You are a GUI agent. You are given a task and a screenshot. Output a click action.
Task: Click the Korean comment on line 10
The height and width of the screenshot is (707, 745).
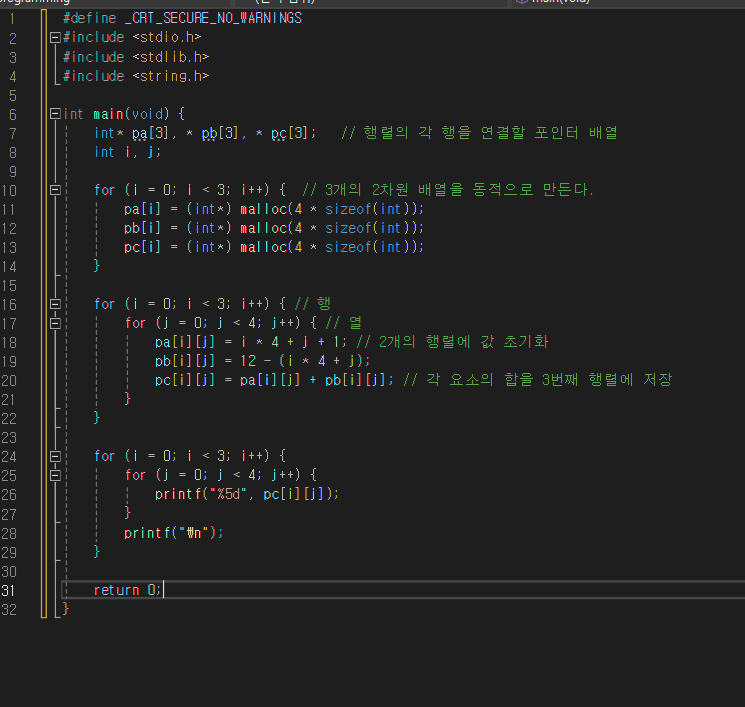tap(448, 190)
